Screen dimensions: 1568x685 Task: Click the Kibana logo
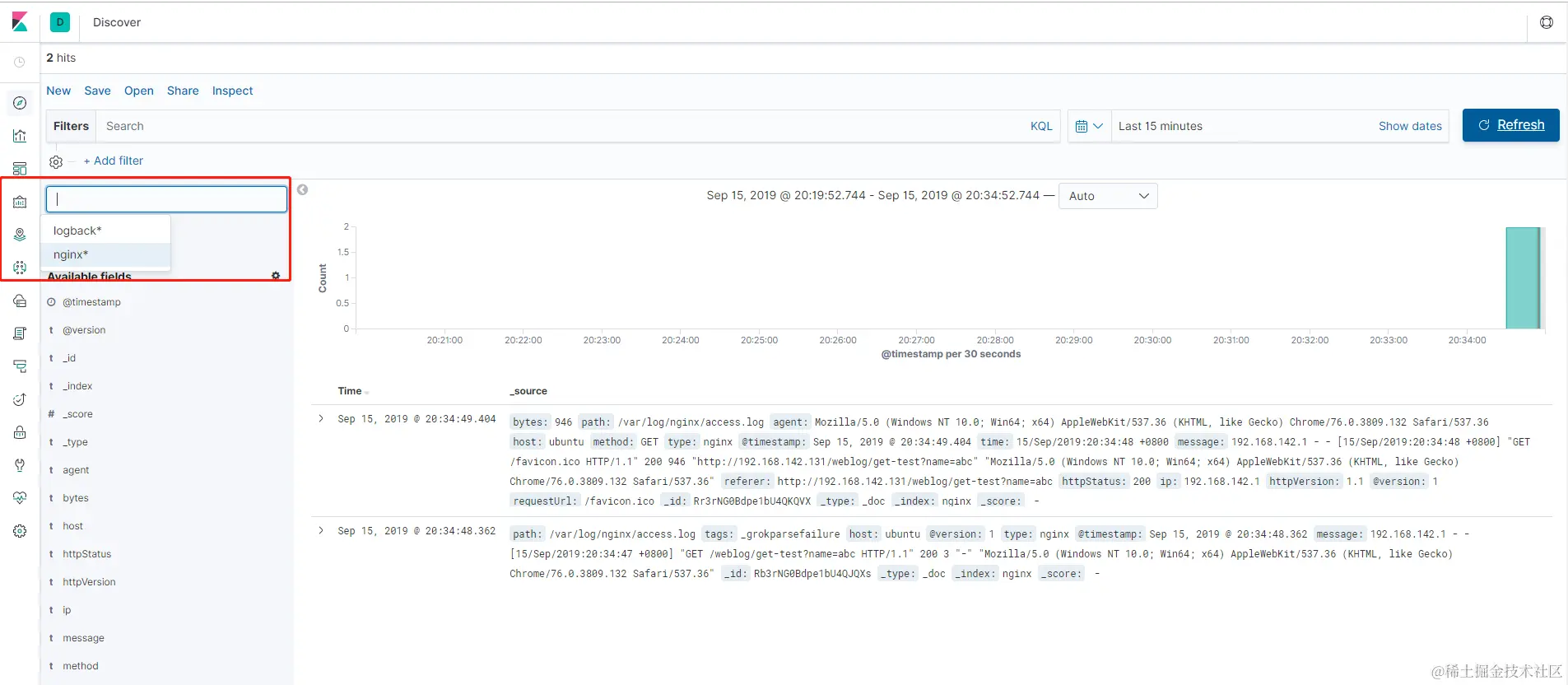pyautogui.click(x=20, y=22)
